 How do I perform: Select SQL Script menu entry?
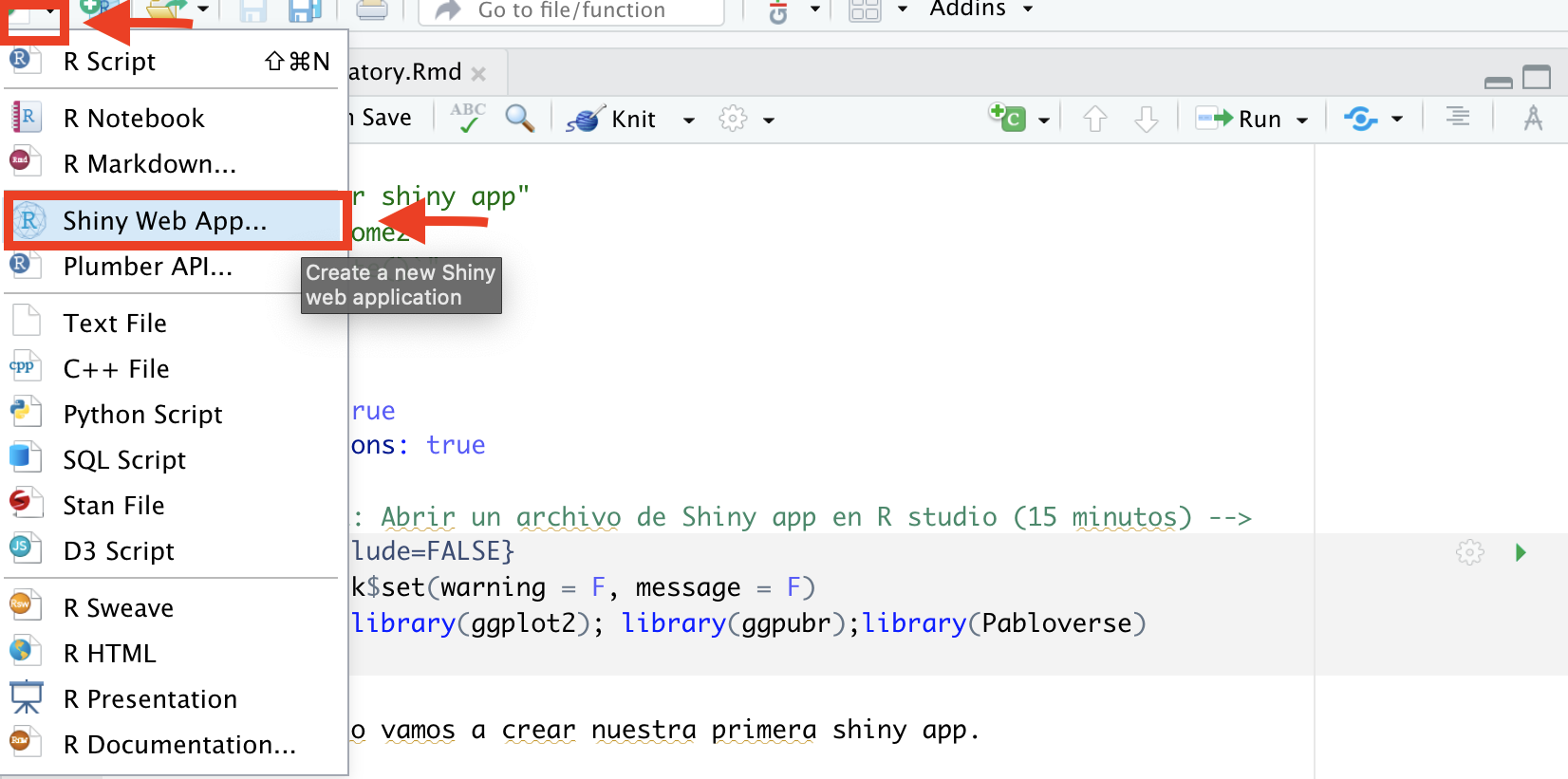(x=173, y=460)
